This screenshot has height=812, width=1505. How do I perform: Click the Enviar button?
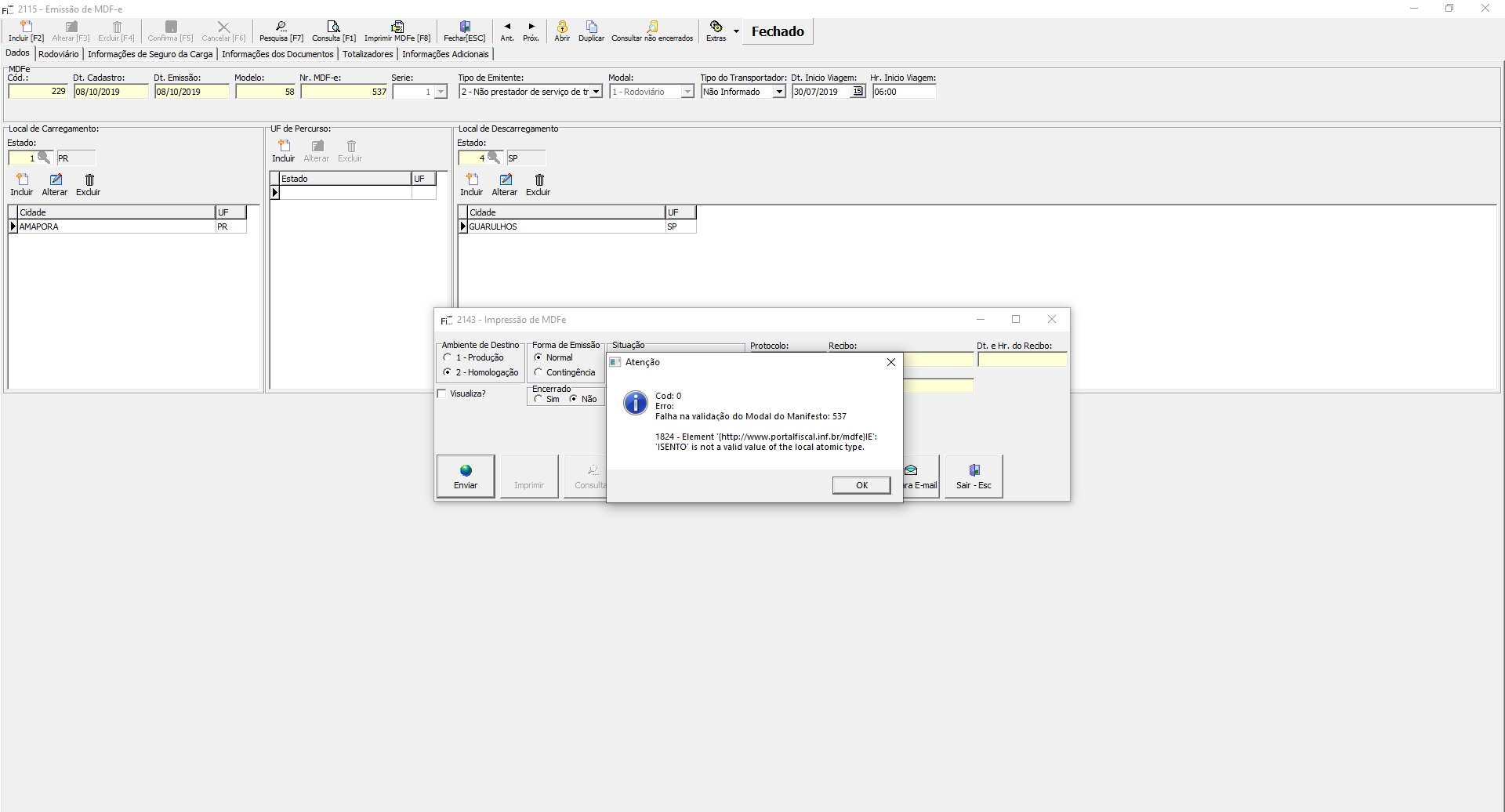(466, 476)
